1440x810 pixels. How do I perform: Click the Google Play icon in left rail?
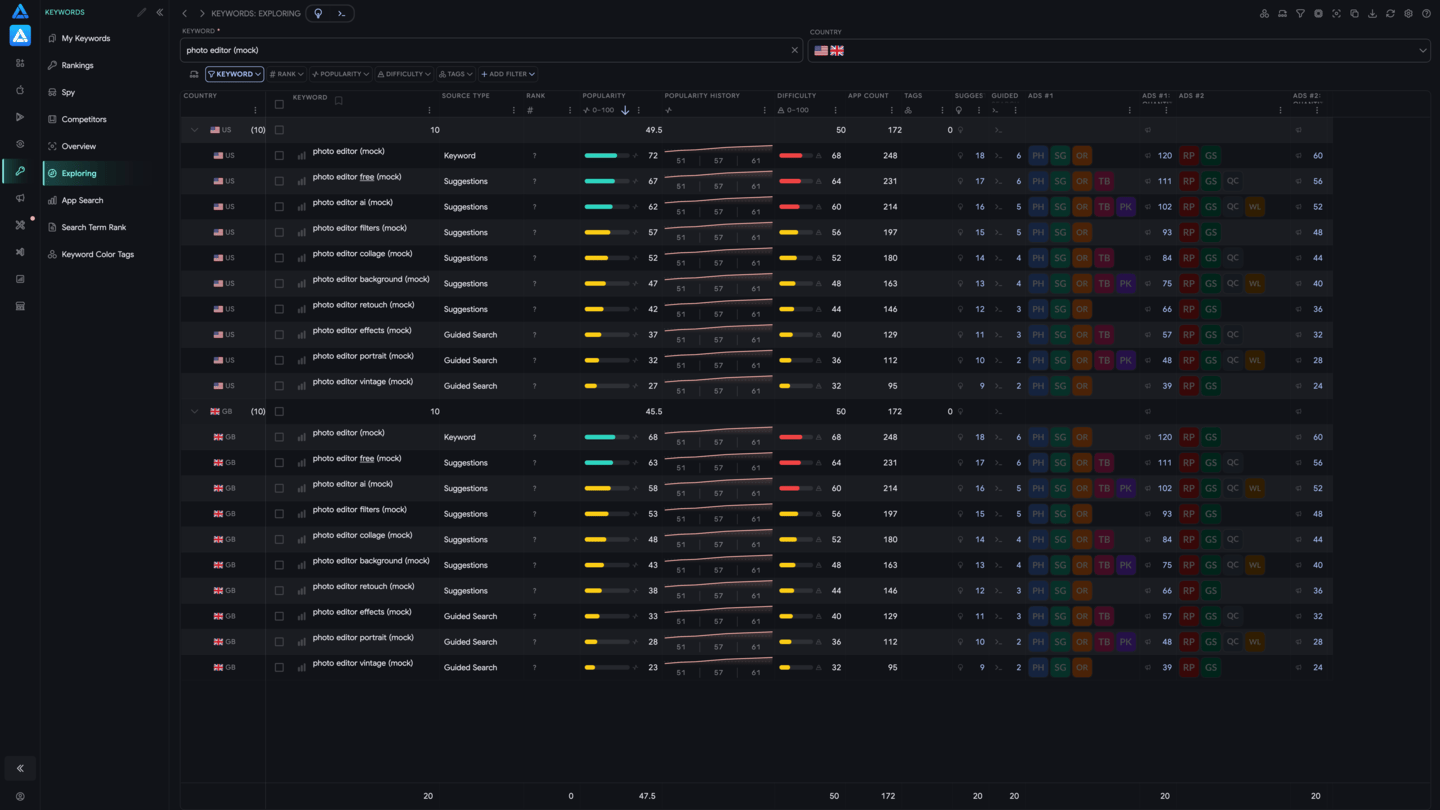tap(20, 117)
